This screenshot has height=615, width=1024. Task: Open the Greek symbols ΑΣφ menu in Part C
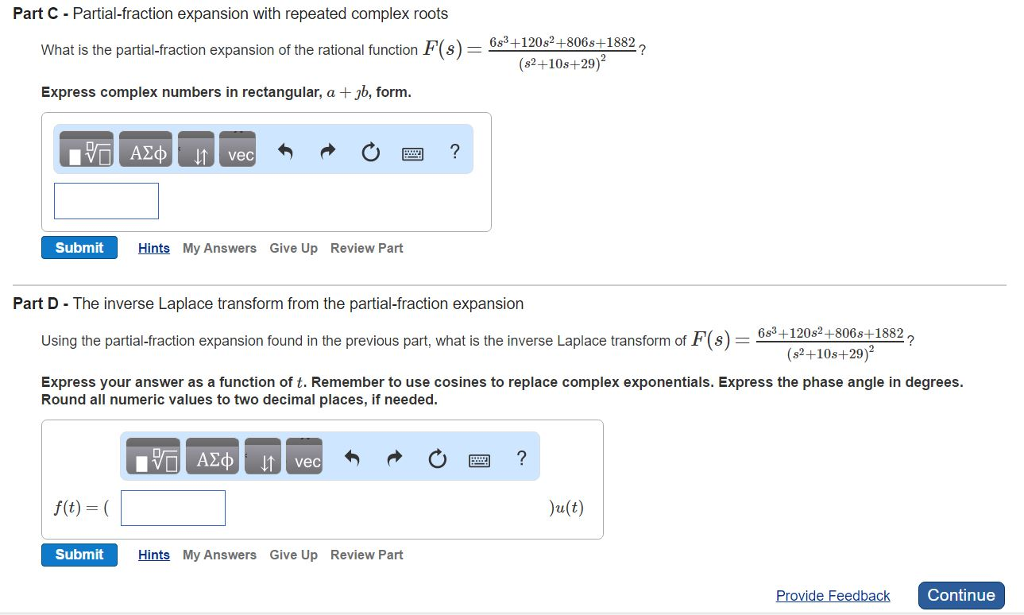[144, 151]
